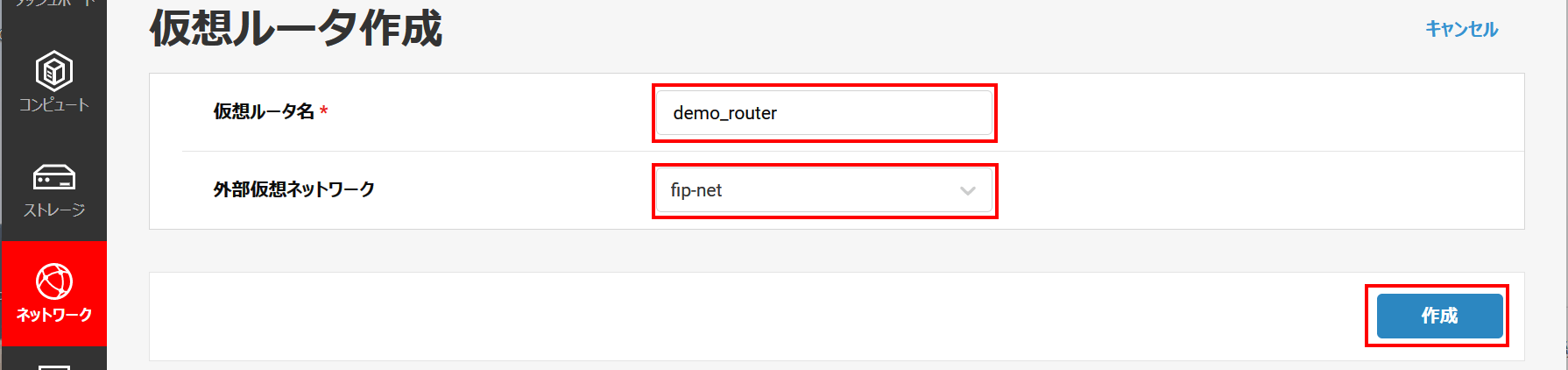
Task: Click the red required asterisk beside 仮想ルータ名
Action: [x=323, y=111]
